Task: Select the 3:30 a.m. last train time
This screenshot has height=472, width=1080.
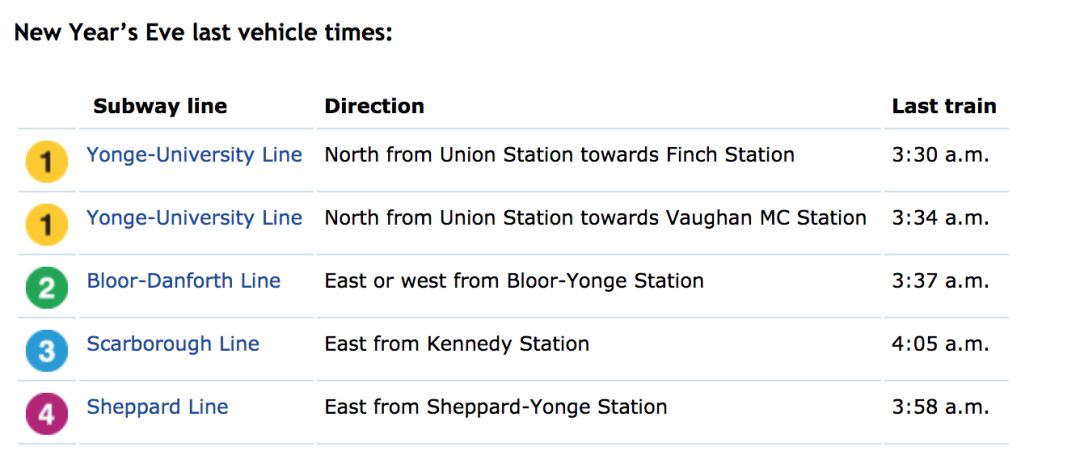Action: pyautogui.click(x=940, y=155)
